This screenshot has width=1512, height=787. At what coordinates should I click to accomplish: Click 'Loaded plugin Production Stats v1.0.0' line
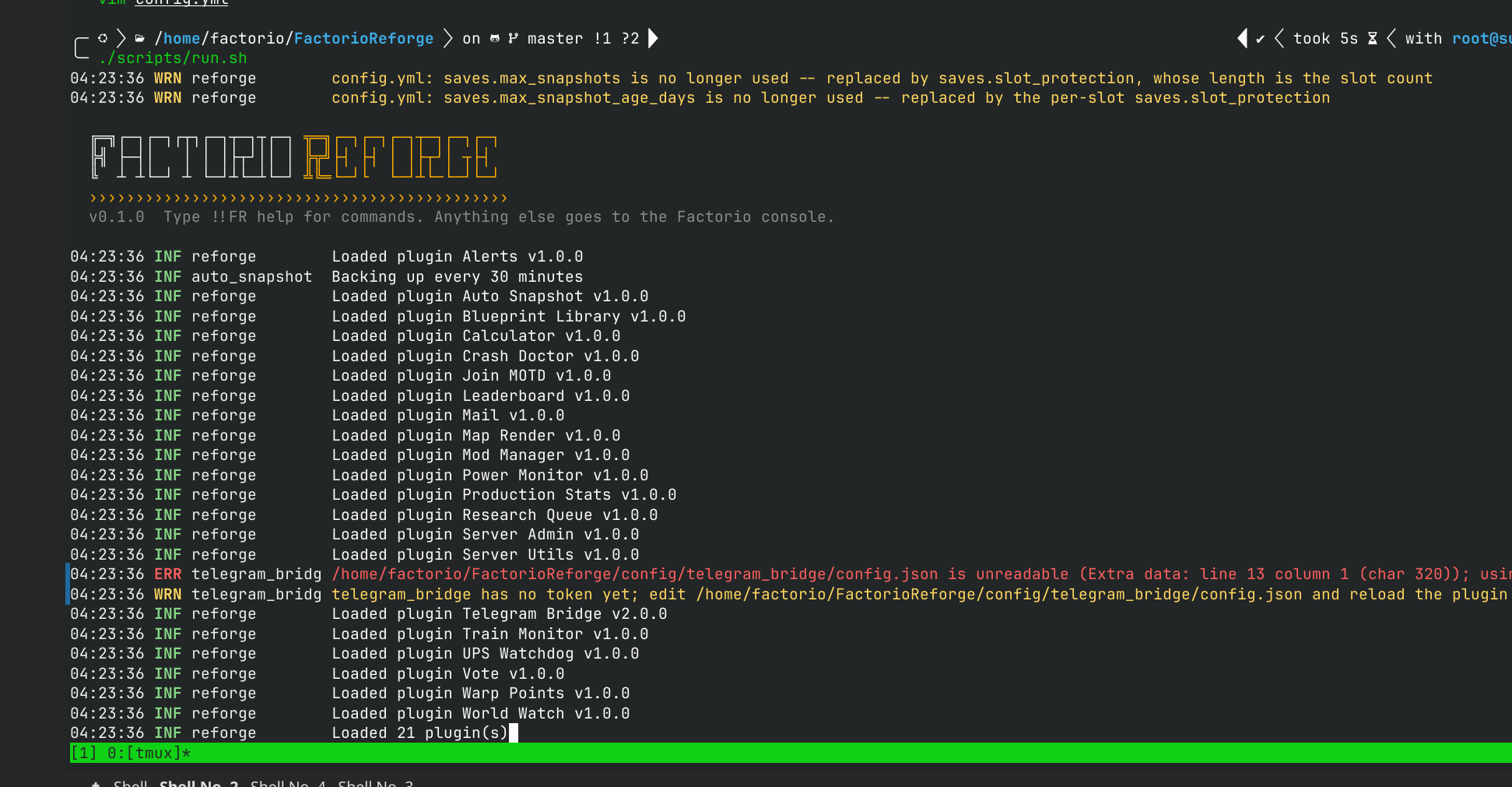(x=503, y=495)
